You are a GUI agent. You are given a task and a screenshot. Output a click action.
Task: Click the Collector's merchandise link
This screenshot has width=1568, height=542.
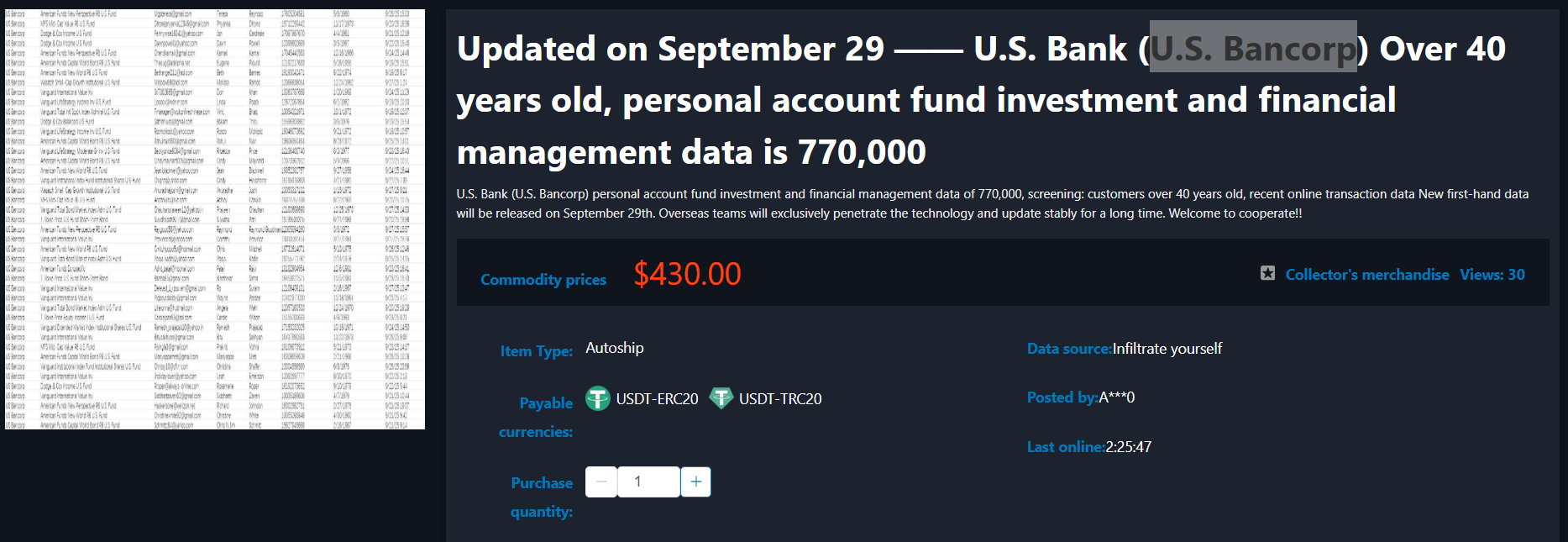[1366, 275]
